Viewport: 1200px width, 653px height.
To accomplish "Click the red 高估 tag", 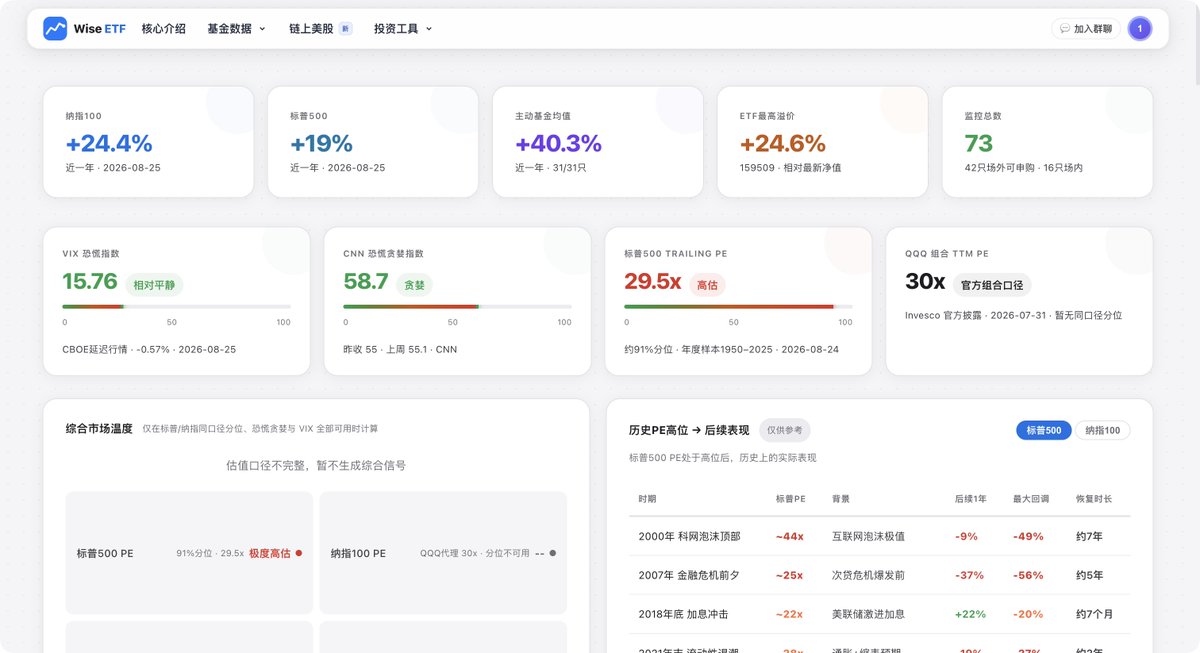I will (707, 285).
